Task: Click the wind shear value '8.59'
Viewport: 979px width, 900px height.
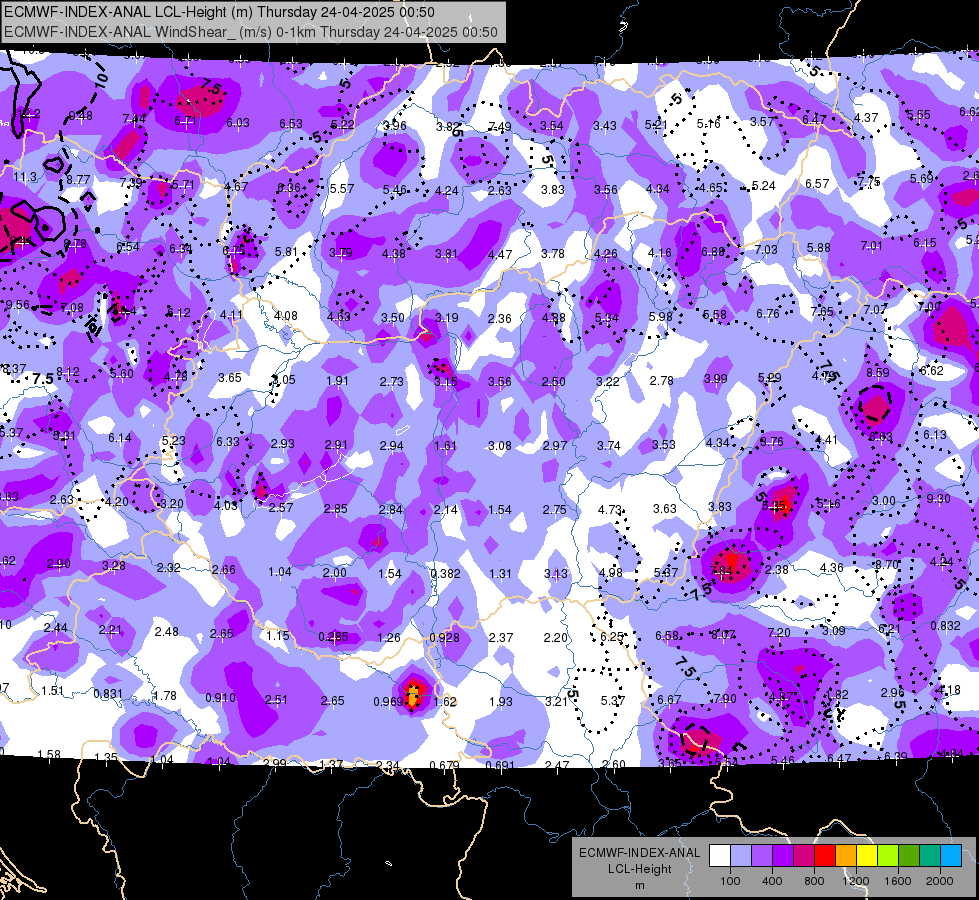Action: click(x=877, y=373)
